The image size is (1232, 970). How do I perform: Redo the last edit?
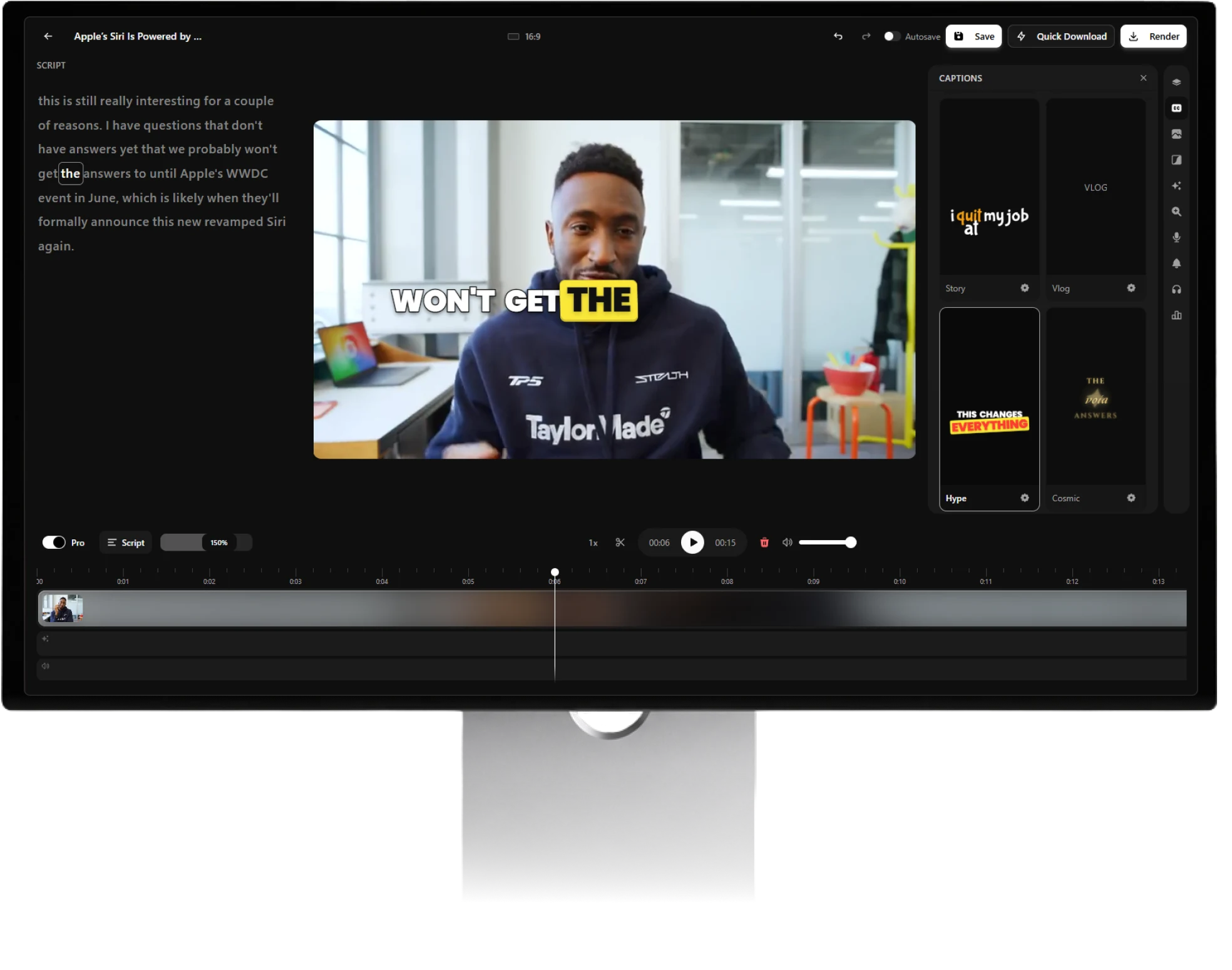coord(866,36)
